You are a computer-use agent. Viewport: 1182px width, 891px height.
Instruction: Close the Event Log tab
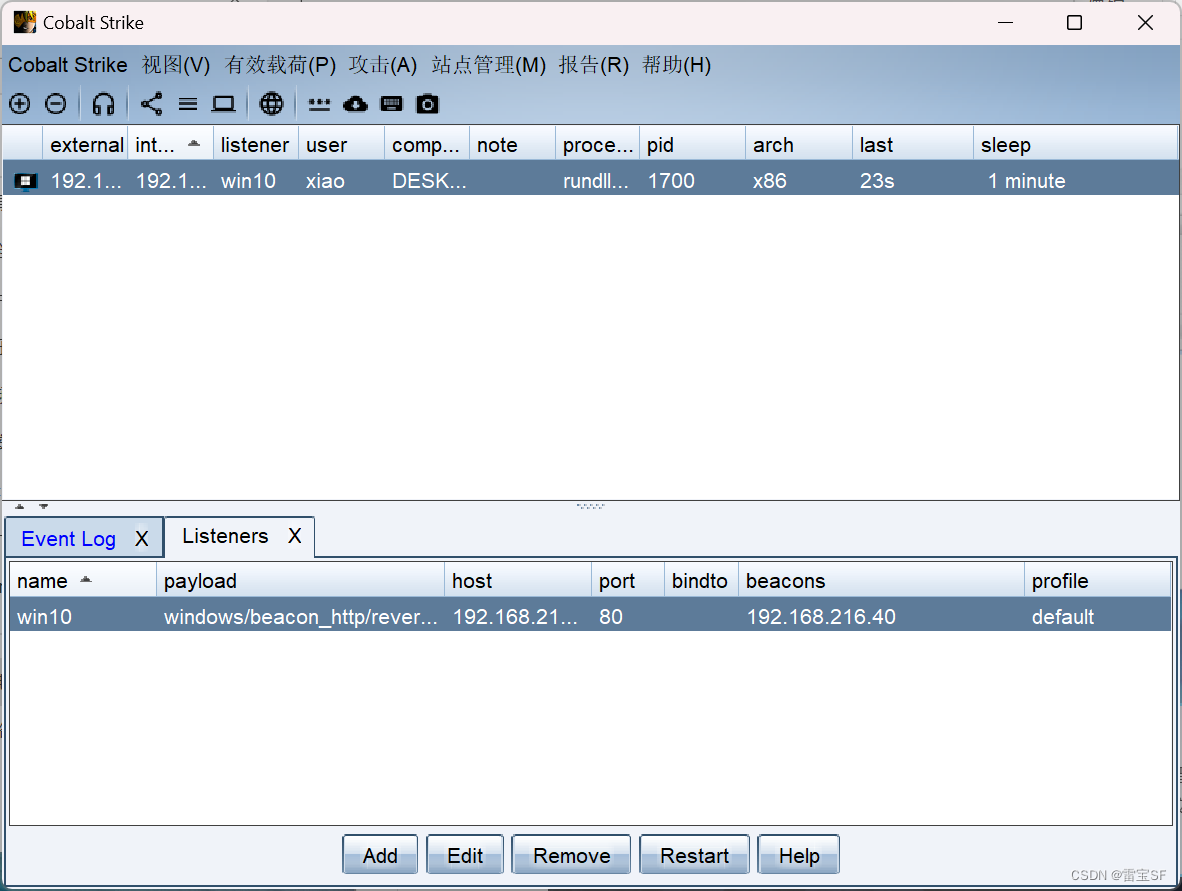point(142,539)
